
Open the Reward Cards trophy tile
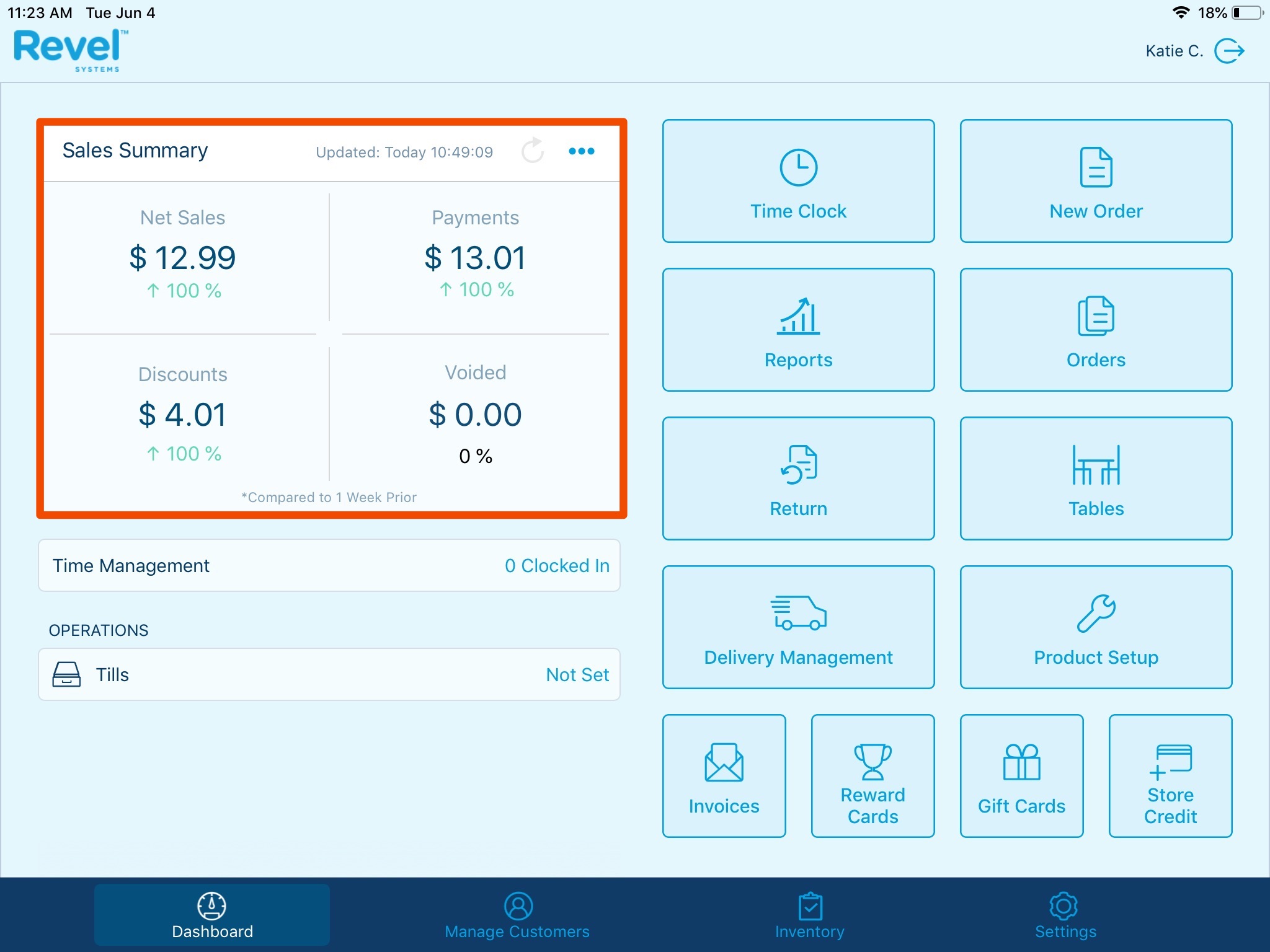[x=873, y=775]
